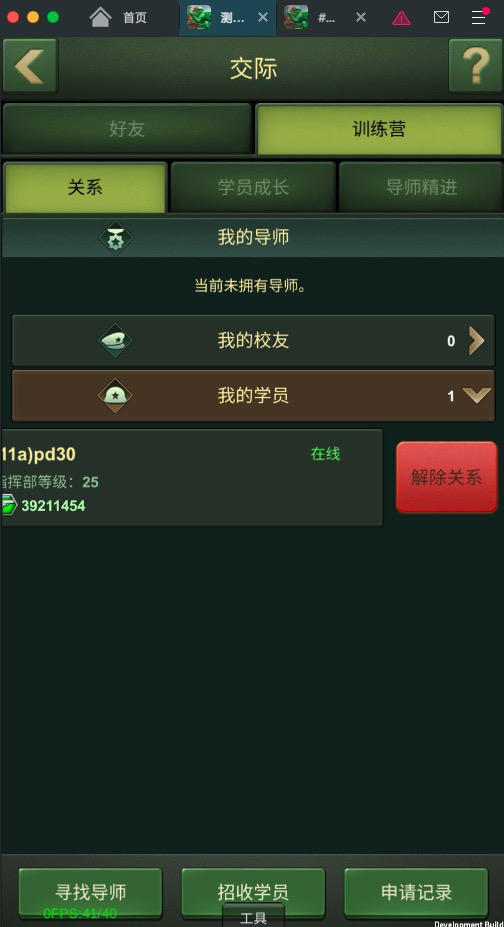
Task: Click the red 解除关系 button
Action: [447, 477]
